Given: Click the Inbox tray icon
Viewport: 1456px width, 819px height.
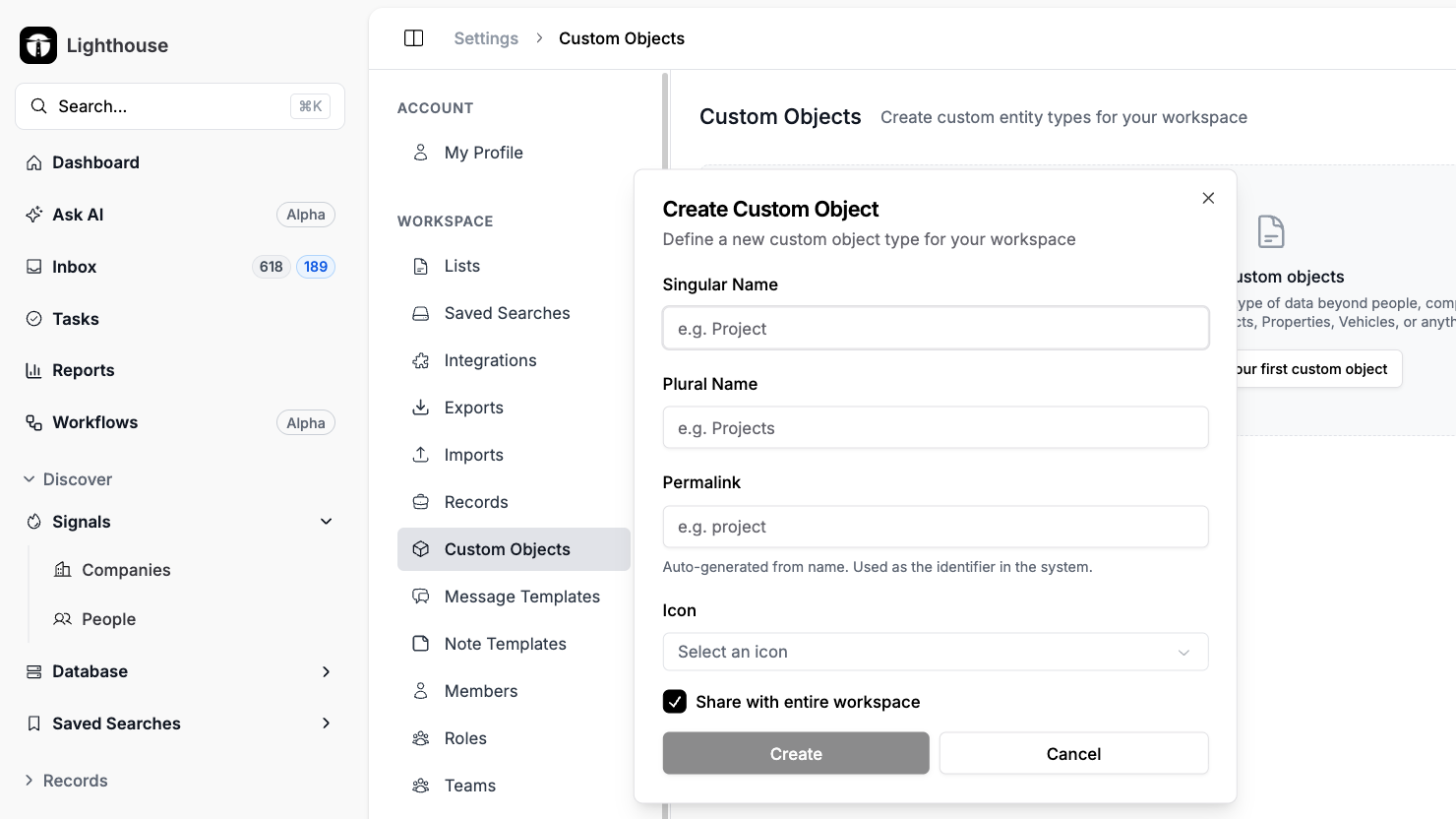Looking at the screenshot, I should (x=34, y=267).
